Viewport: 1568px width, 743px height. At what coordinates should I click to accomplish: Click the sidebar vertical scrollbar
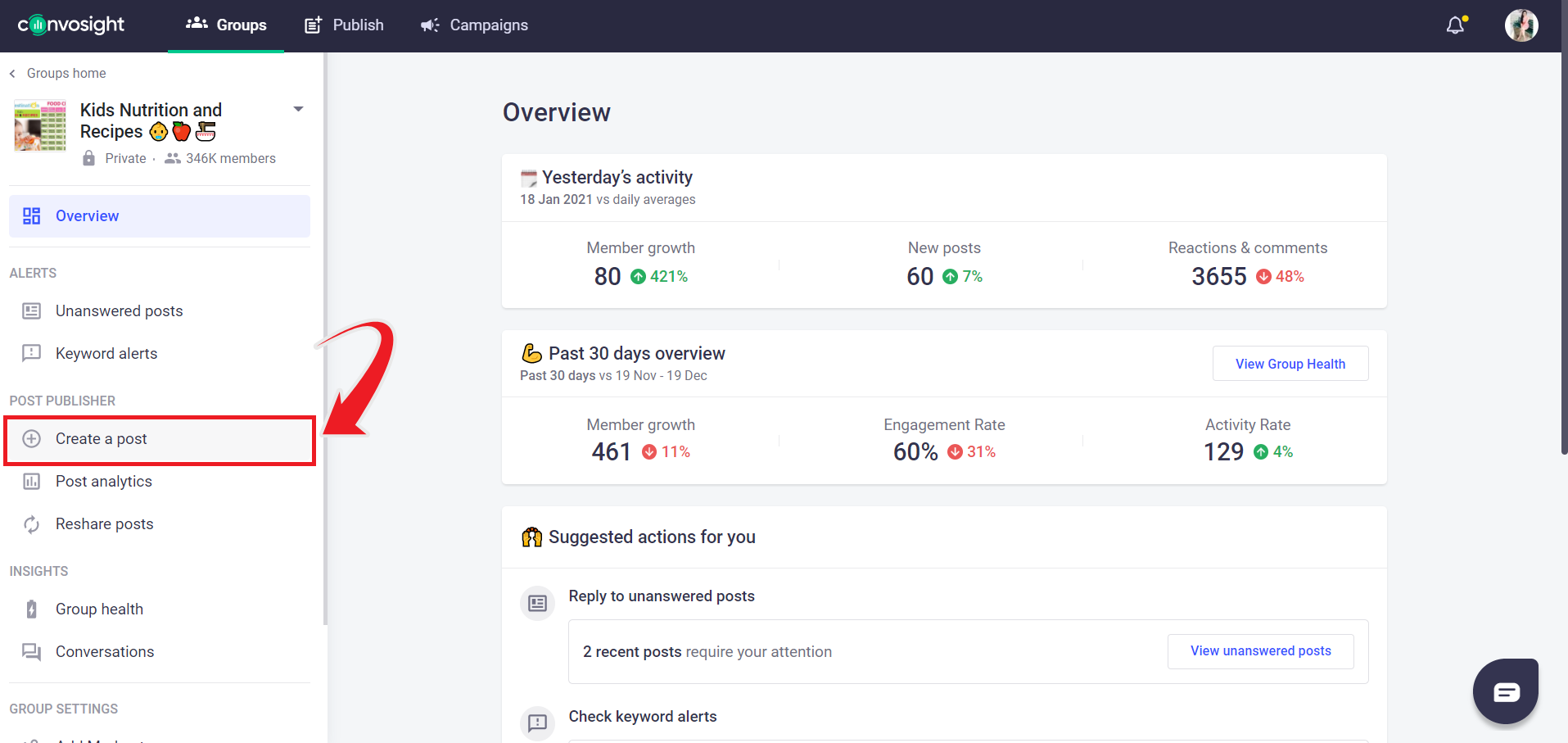(325, 338)
